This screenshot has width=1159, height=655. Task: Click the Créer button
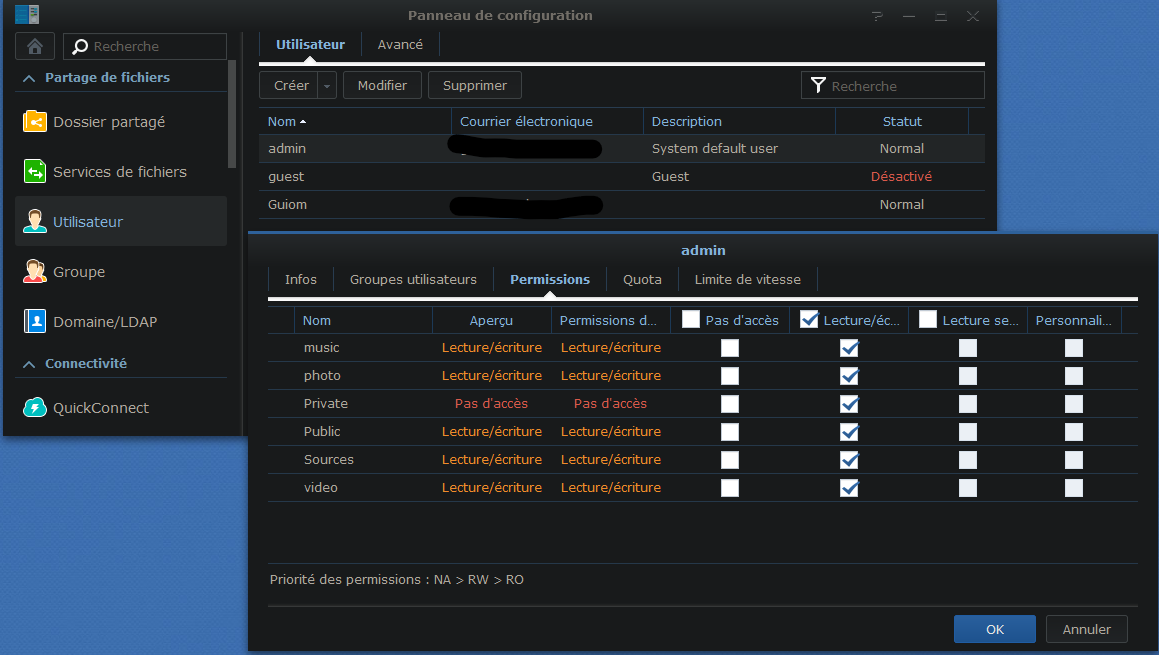tap(291, 86)
